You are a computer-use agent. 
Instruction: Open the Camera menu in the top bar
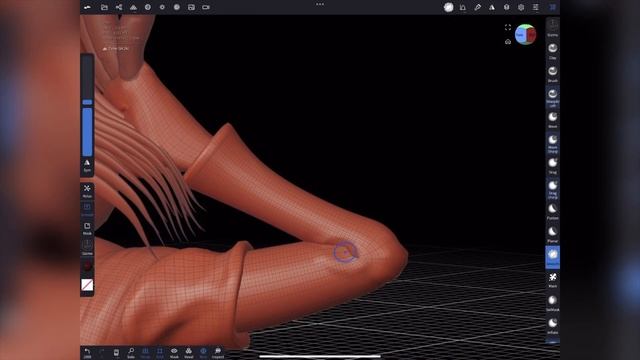click(206, 7)
